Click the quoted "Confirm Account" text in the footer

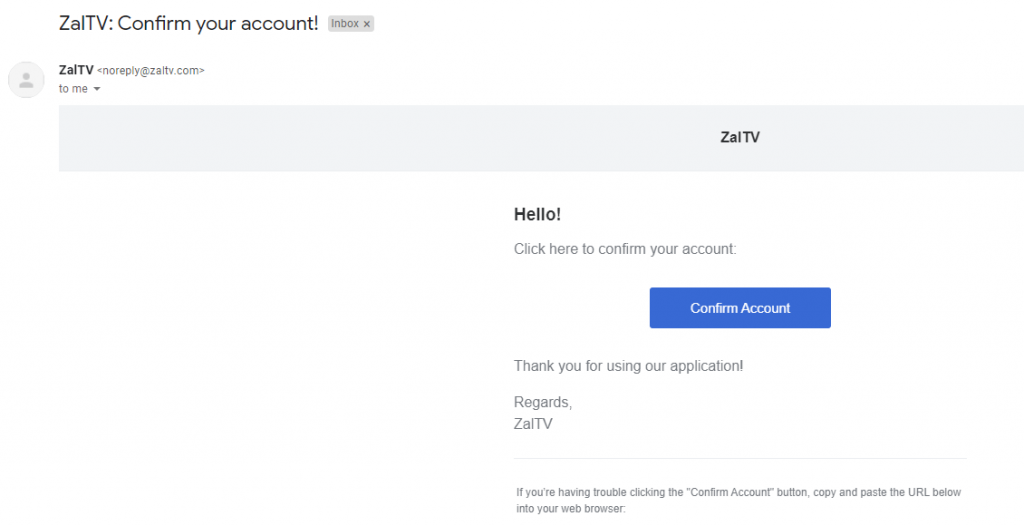731,492
